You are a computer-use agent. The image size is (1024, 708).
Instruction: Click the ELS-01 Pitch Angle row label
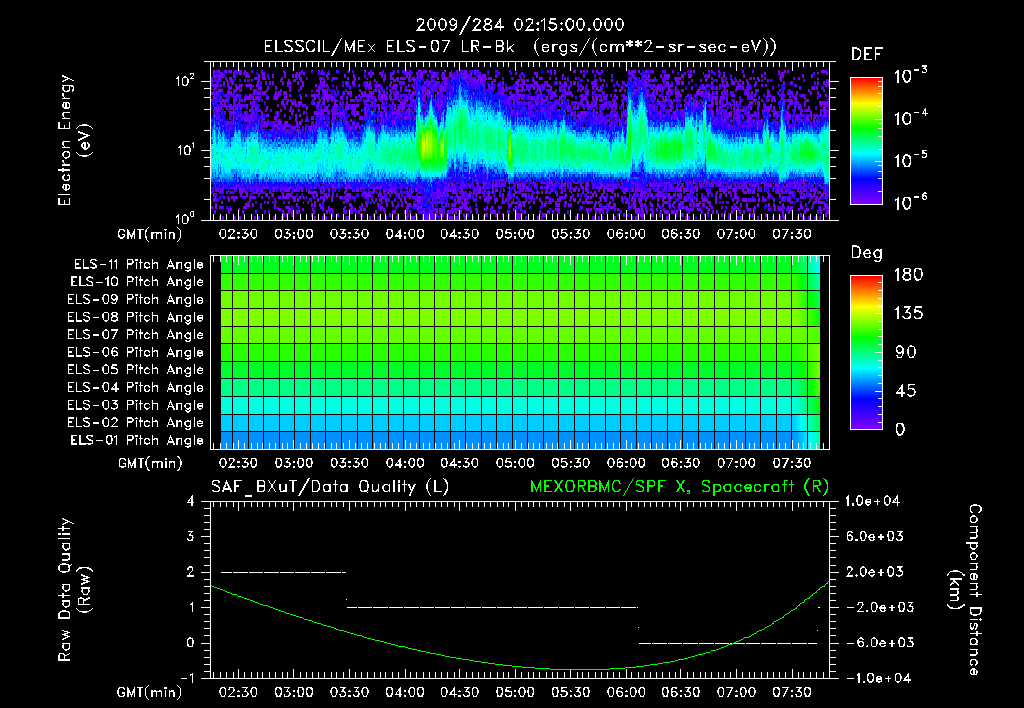pyautogui.click(x=136, y=441)
